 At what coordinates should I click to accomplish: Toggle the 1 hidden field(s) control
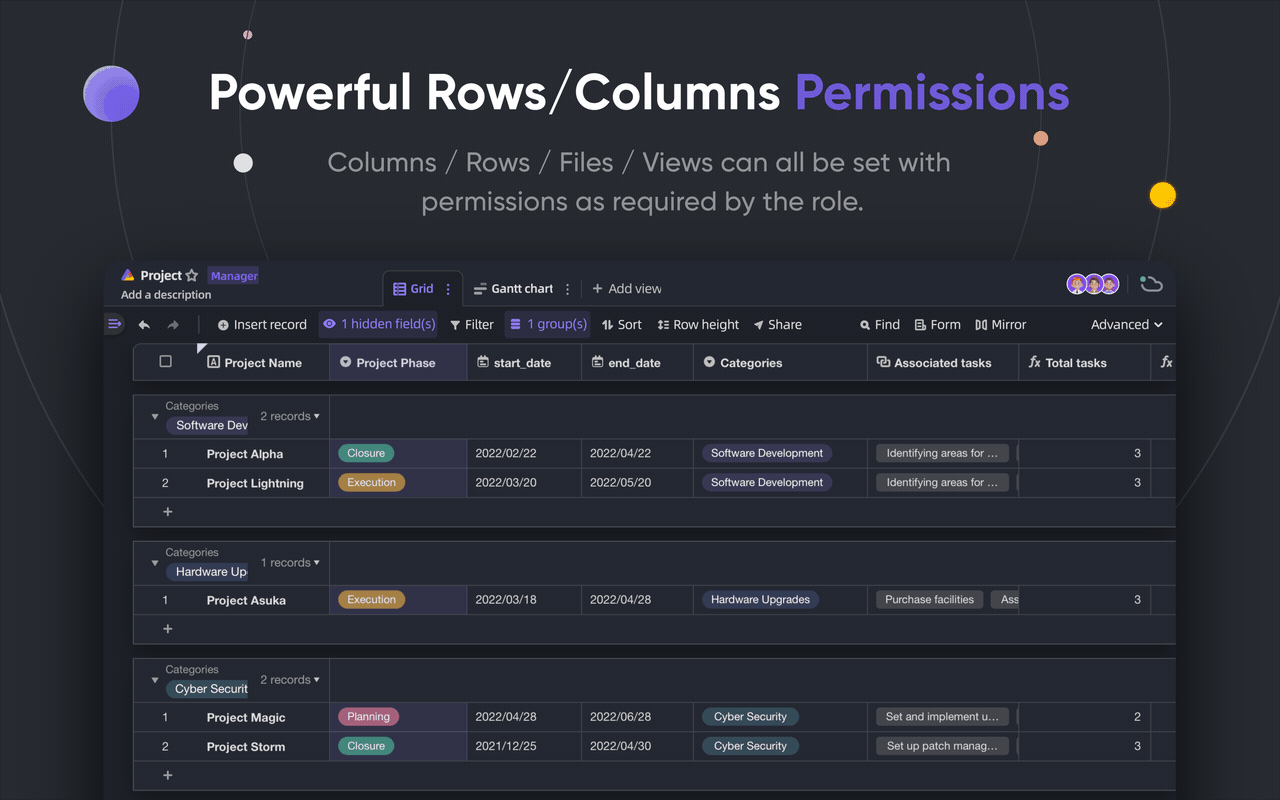click(x=379, y=324)
